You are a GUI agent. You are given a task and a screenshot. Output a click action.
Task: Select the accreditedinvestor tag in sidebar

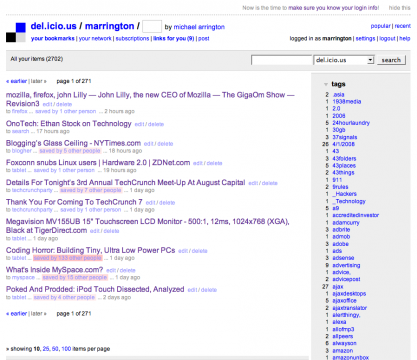tap(355, 215)
